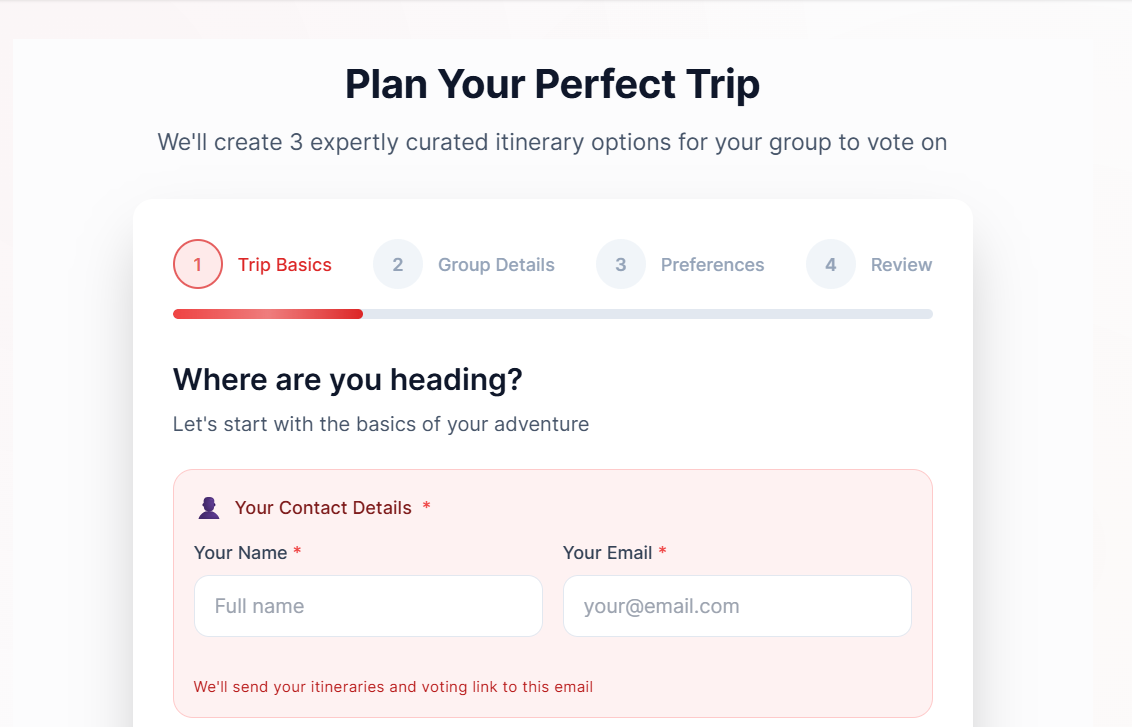1132x727 pixels.
Task: Focus the Full name input field
Action: click(x=368, y=606)
